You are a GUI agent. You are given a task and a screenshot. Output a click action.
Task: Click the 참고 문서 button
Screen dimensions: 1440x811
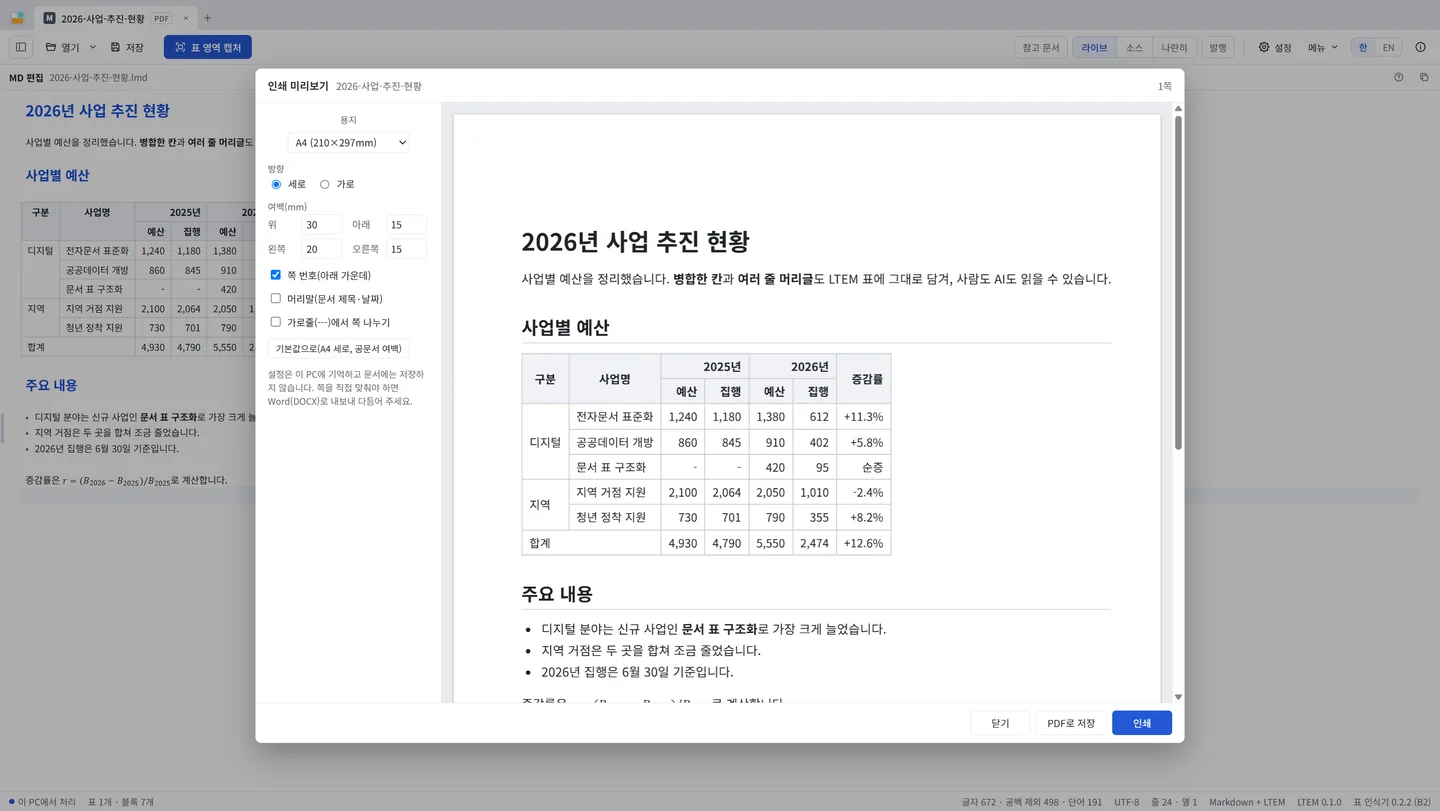pos(1041,47)
